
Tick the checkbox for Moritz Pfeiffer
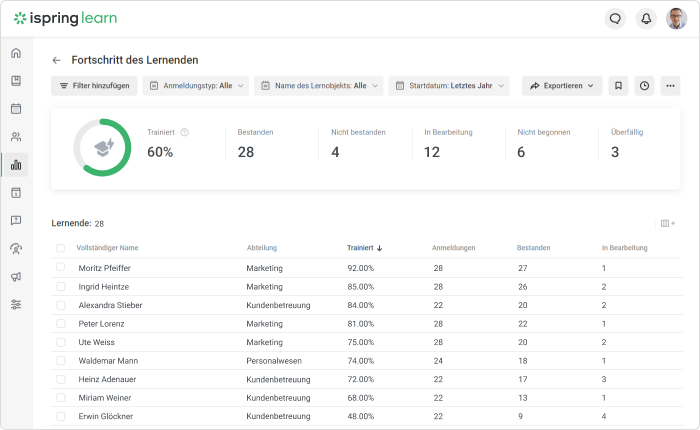click(60, 268)
